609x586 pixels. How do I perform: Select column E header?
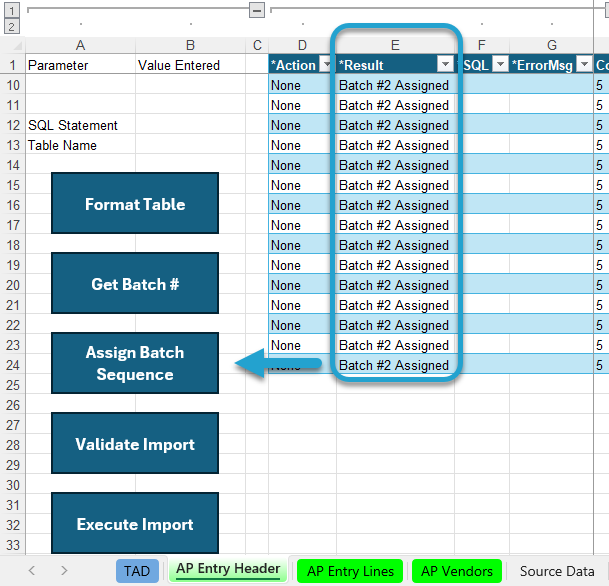[395, 45]
